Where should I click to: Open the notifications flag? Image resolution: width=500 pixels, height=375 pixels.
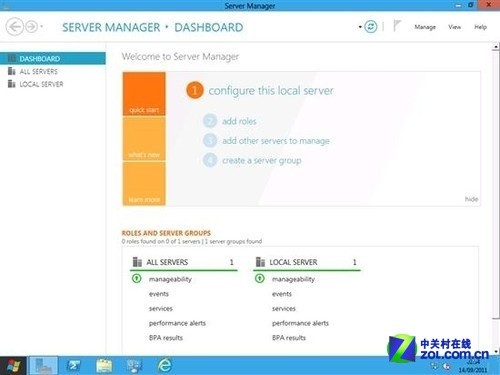[397, 26]
